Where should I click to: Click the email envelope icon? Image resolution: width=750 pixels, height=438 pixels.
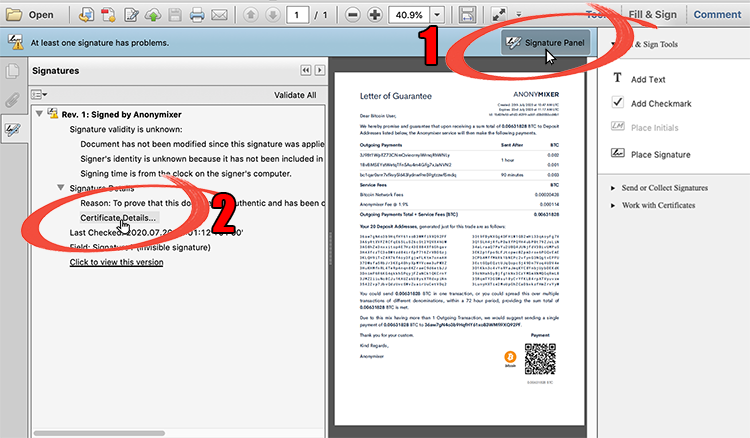point(222,15)
